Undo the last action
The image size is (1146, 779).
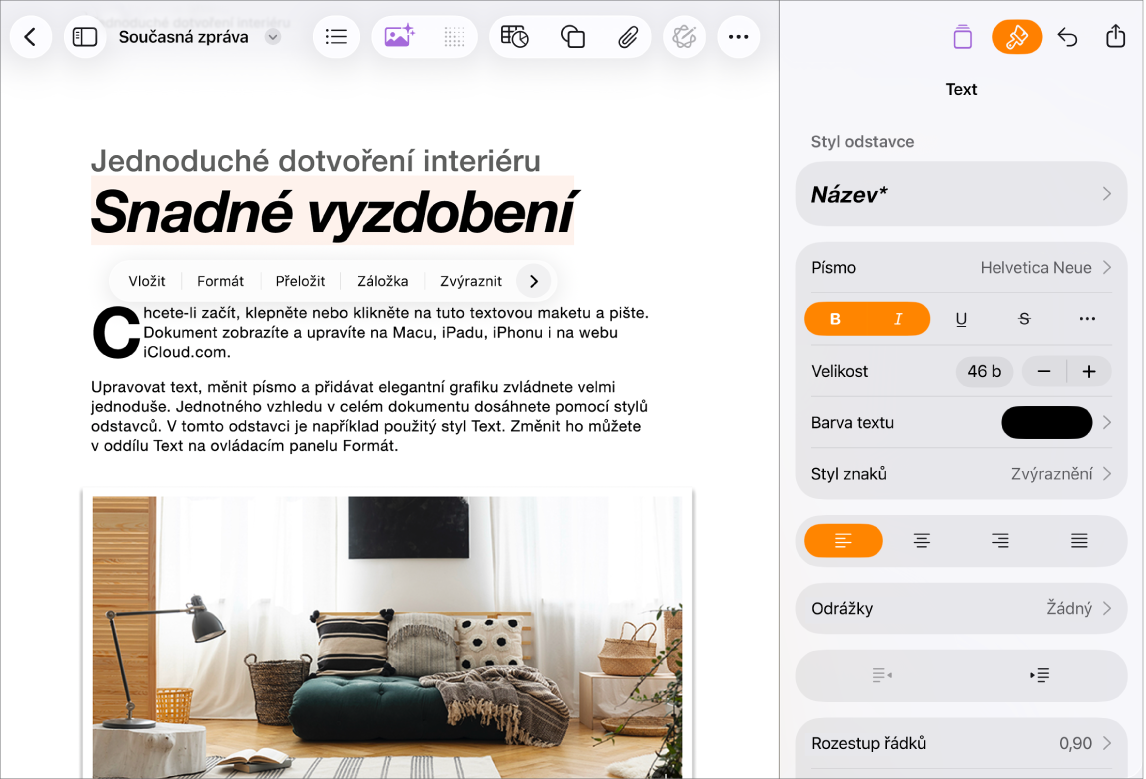[1067, 37]
